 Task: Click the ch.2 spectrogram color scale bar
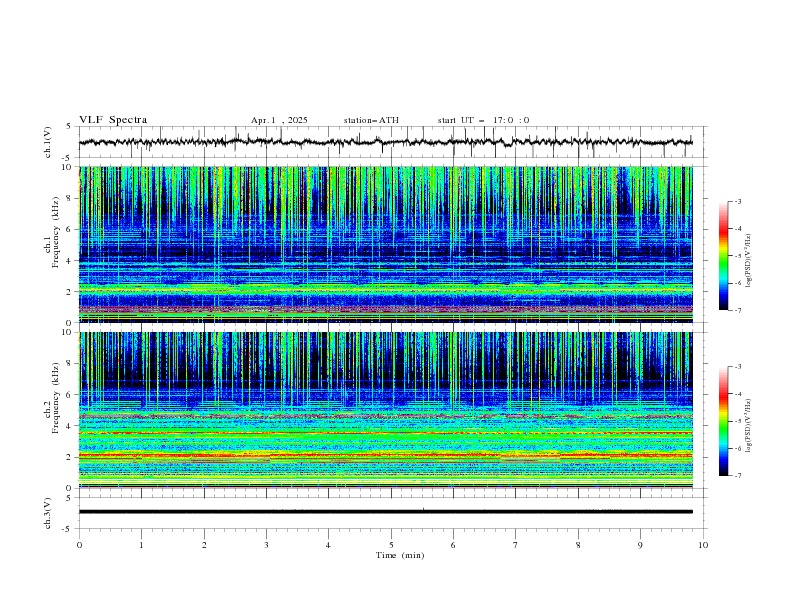[723, 421]
